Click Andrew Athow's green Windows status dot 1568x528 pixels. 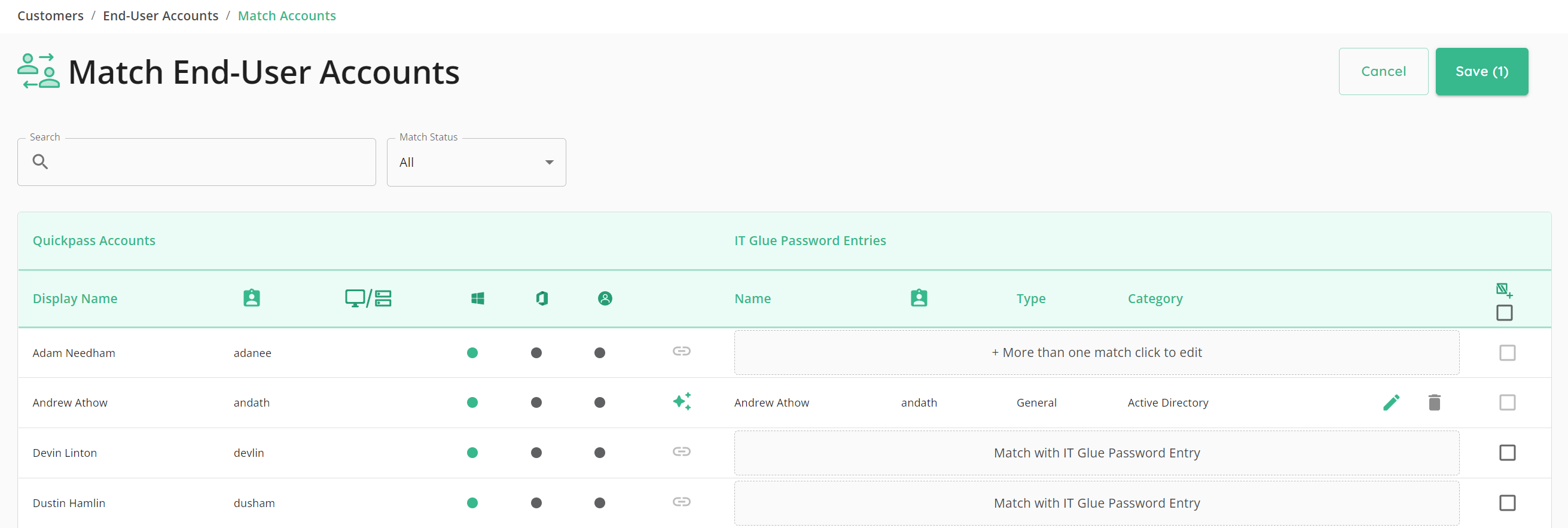(472, 402)
